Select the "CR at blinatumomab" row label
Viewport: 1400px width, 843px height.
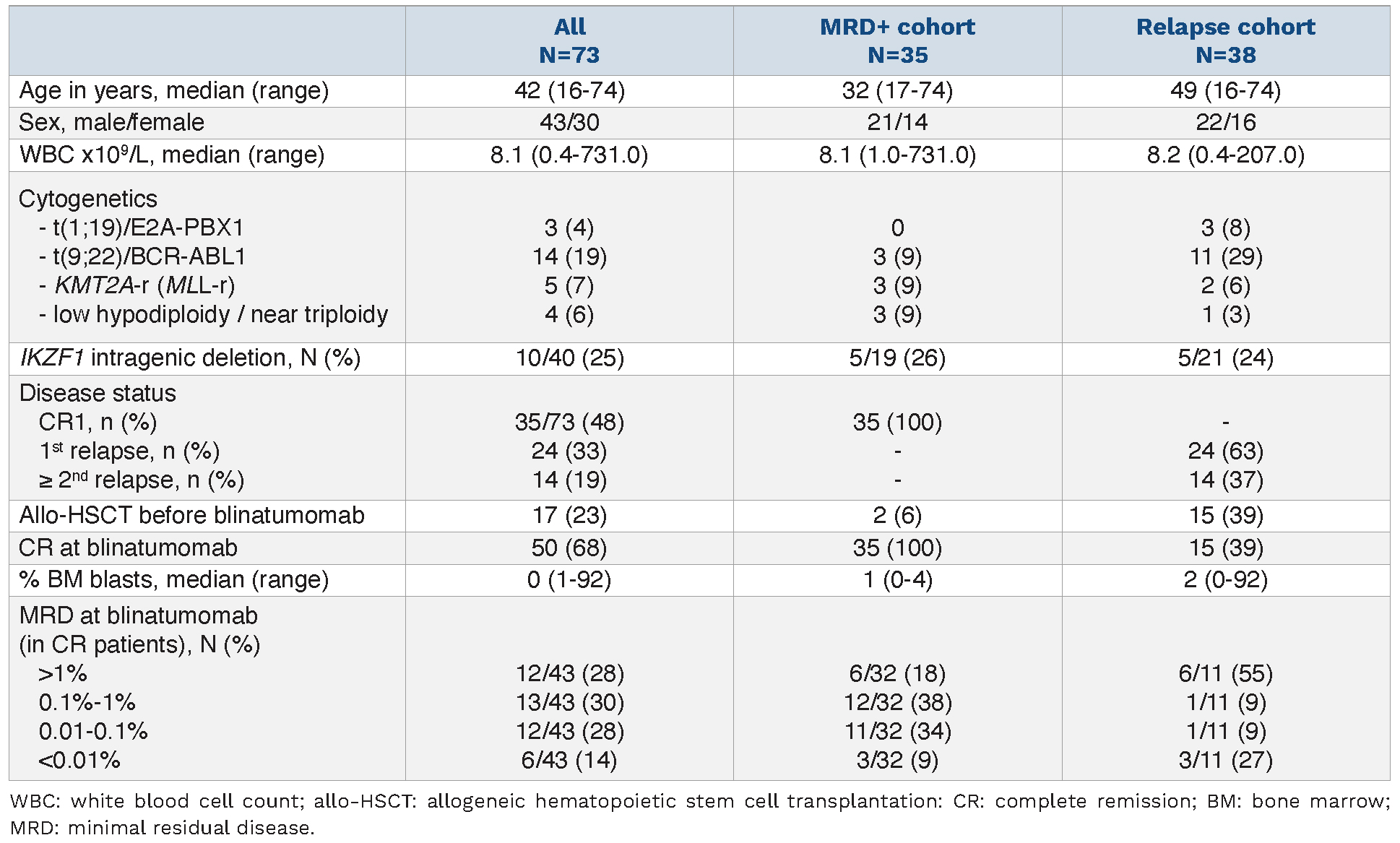coord(128,548)
